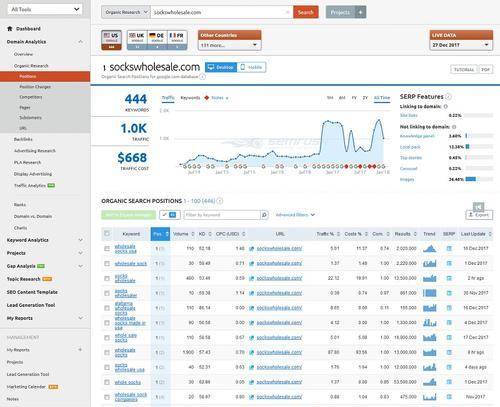Select the US database tab

click(111, 40)
